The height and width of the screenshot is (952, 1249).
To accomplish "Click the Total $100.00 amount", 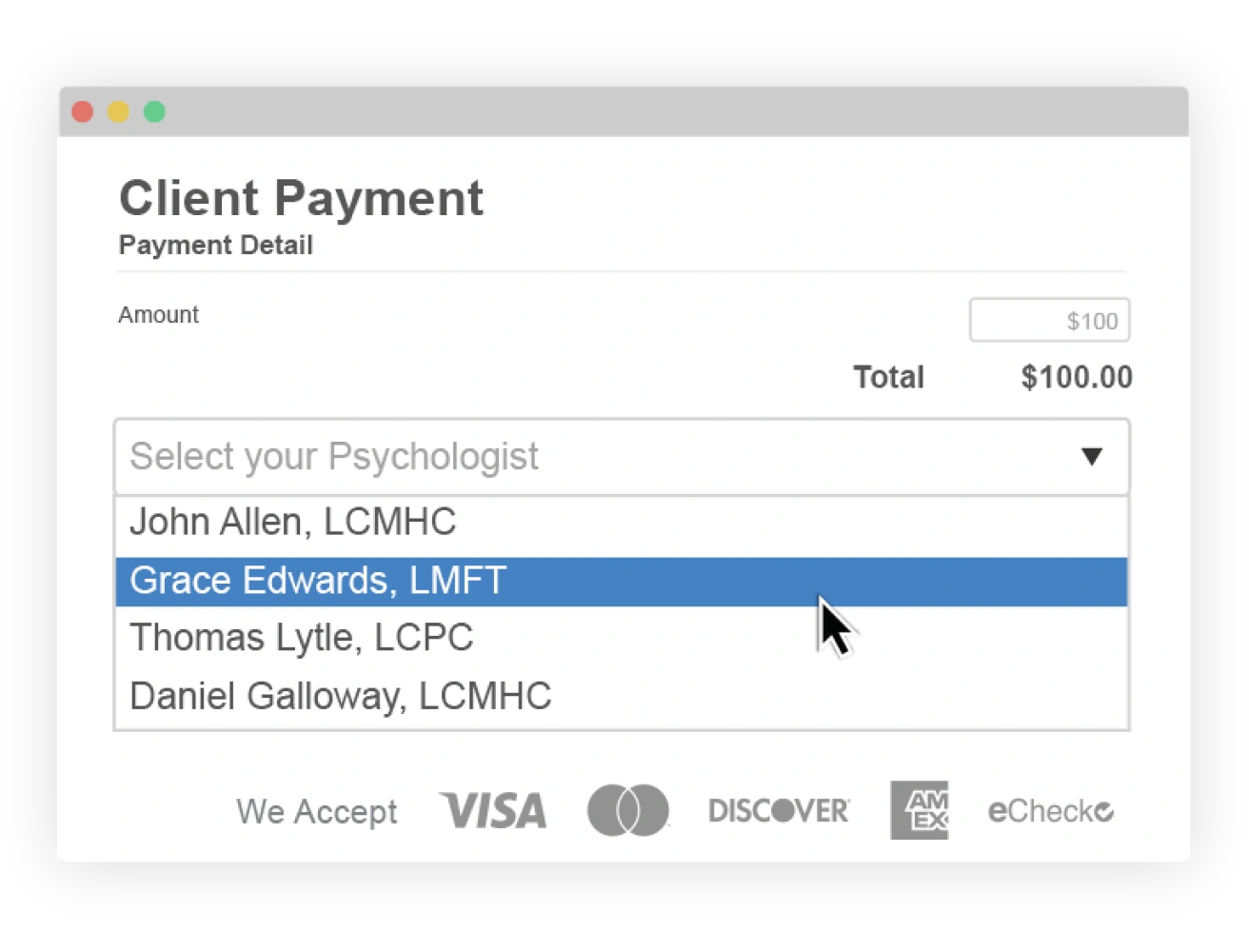I will (1077, 377).
